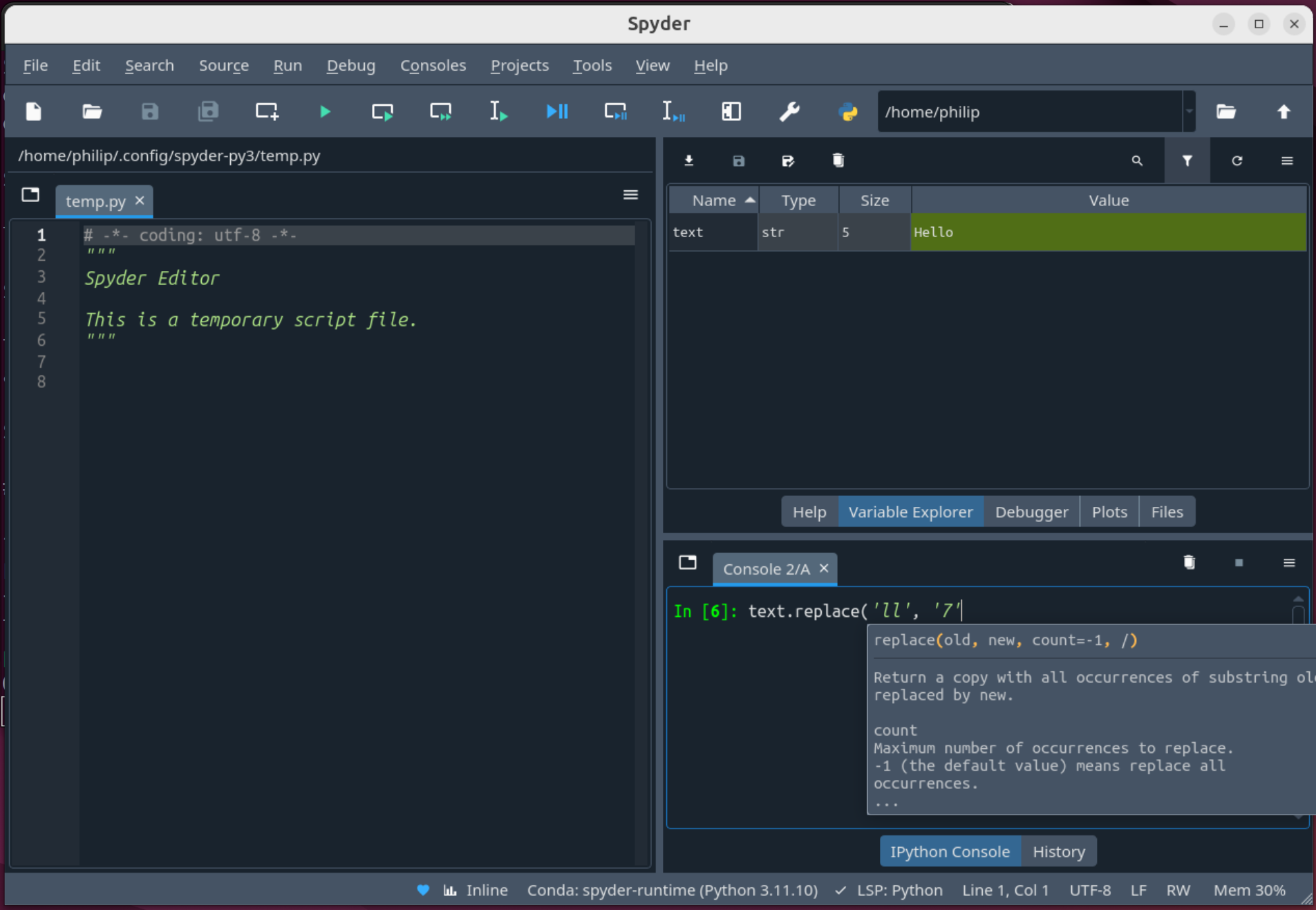
Task: Click LSP: Python status indicator
Action: 889,890
